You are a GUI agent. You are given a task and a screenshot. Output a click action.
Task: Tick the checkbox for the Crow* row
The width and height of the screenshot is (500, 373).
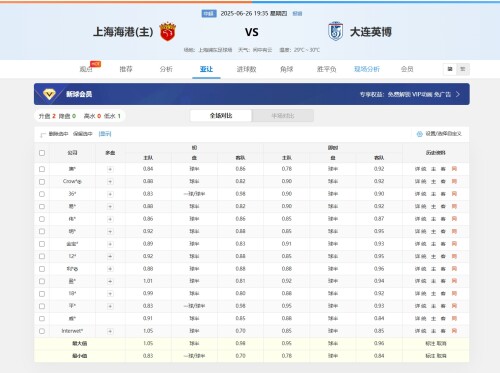coord(42,182)
